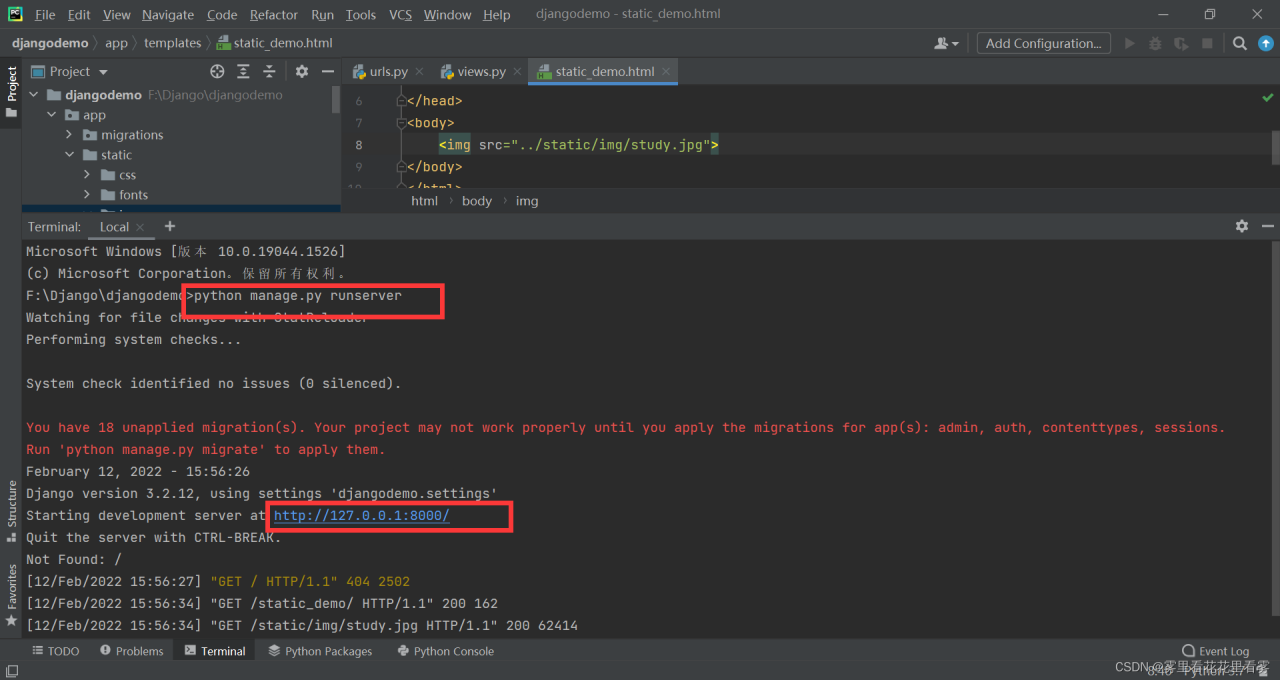Screen dimensions: 1280x680
Task: Open Terminal panel settings gear
Action: point(1242,226)
